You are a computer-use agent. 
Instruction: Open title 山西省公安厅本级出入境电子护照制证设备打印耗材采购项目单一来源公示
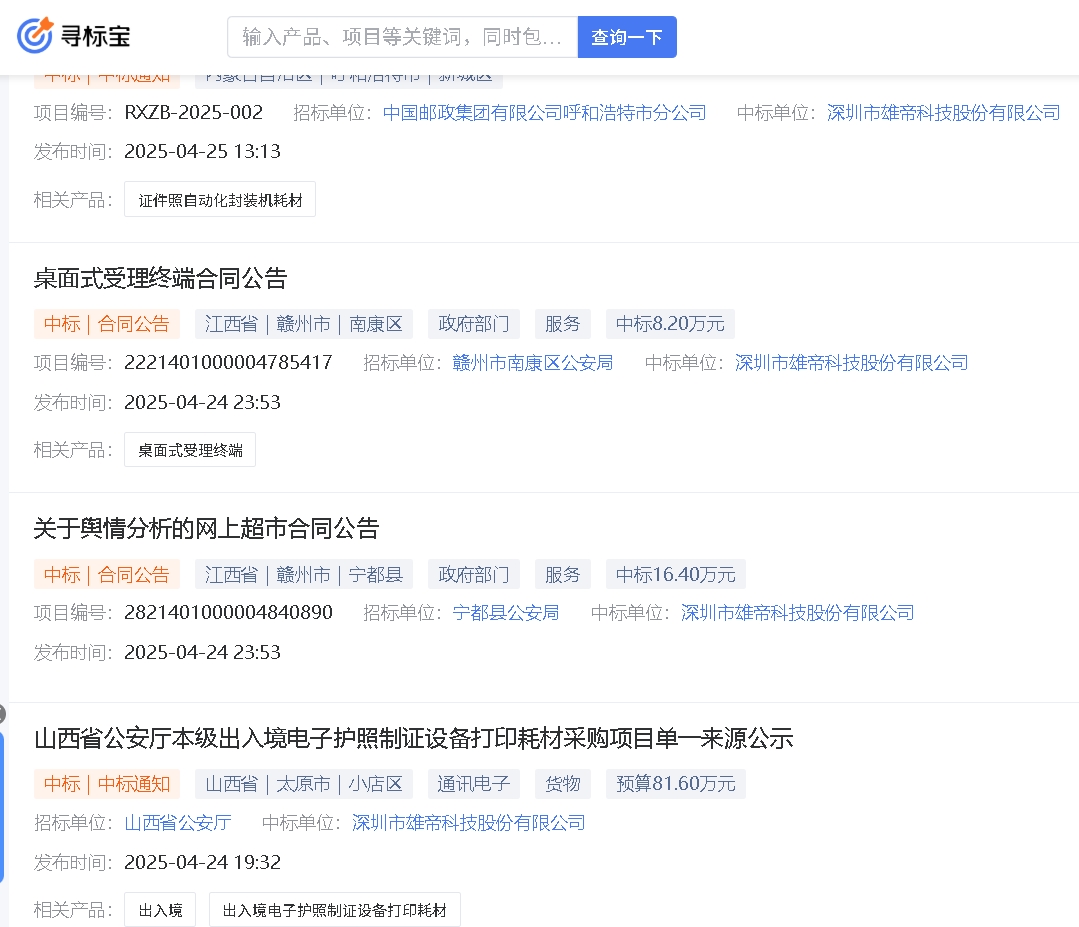tap(414, 738)
